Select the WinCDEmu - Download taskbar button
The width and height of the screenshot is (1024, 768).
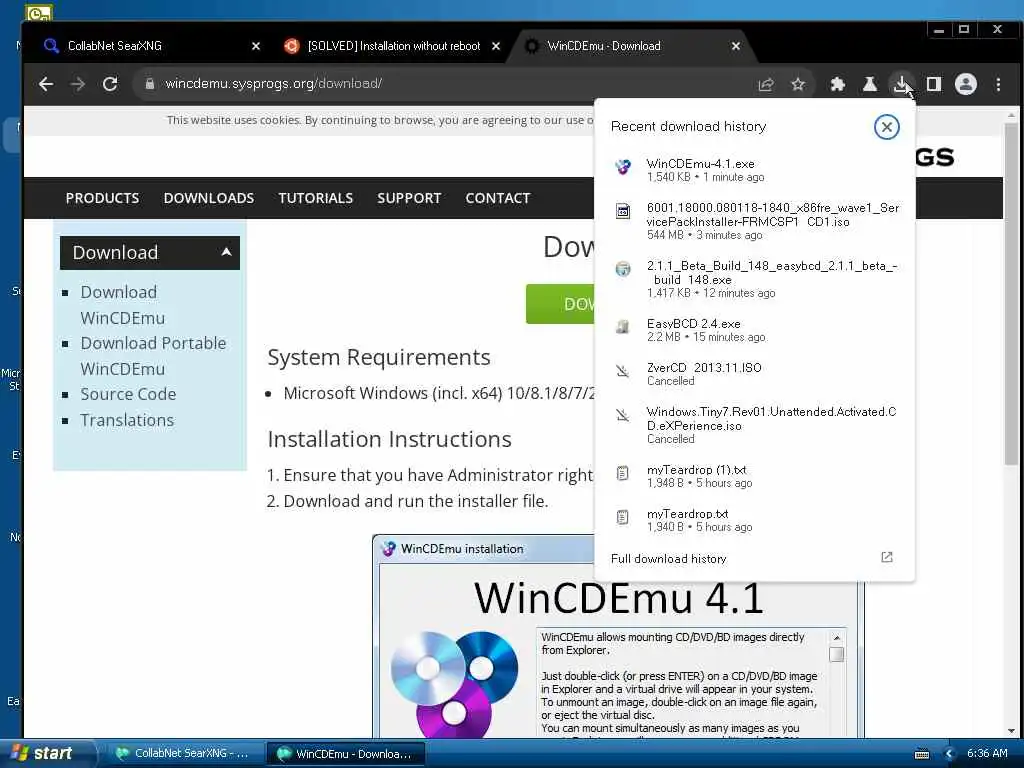pyautogui.click(x=345, y=754)
